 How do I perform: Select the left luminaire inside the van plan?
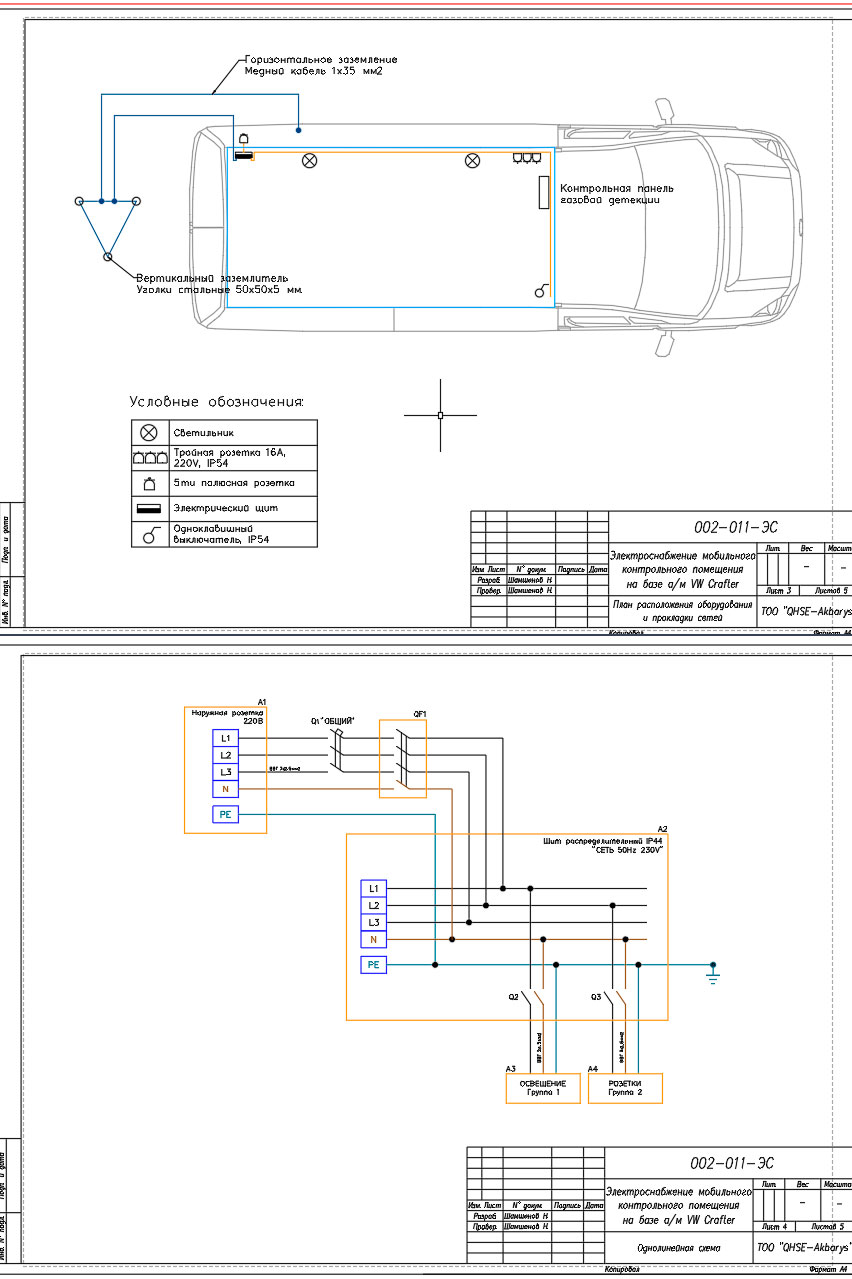click(310, 159)
